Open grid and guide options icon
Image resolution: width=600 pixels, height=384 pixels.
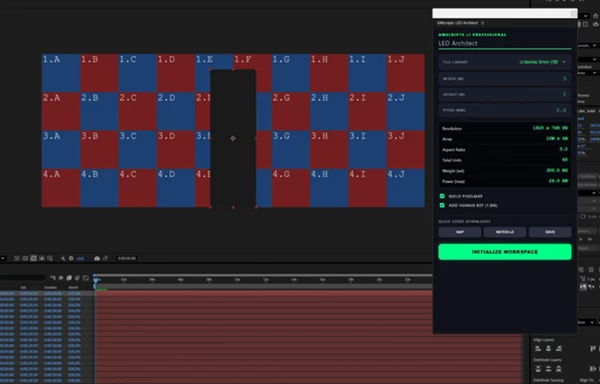(x=50, y=259)
